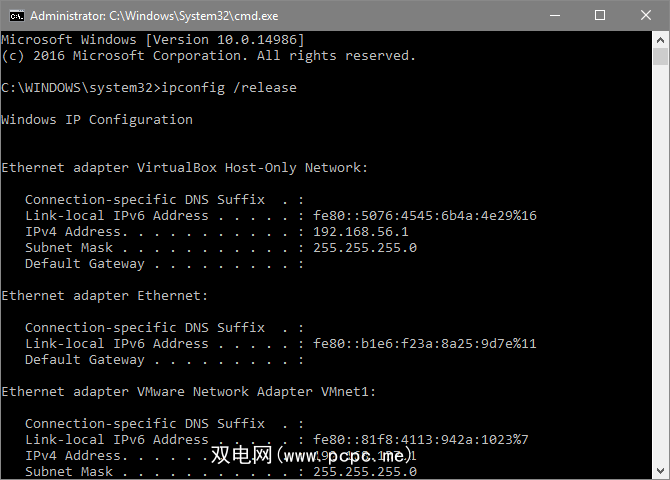670x480 pixels.
Task: Click the IPv6 address starting fe80::5076
Action: 424,216
